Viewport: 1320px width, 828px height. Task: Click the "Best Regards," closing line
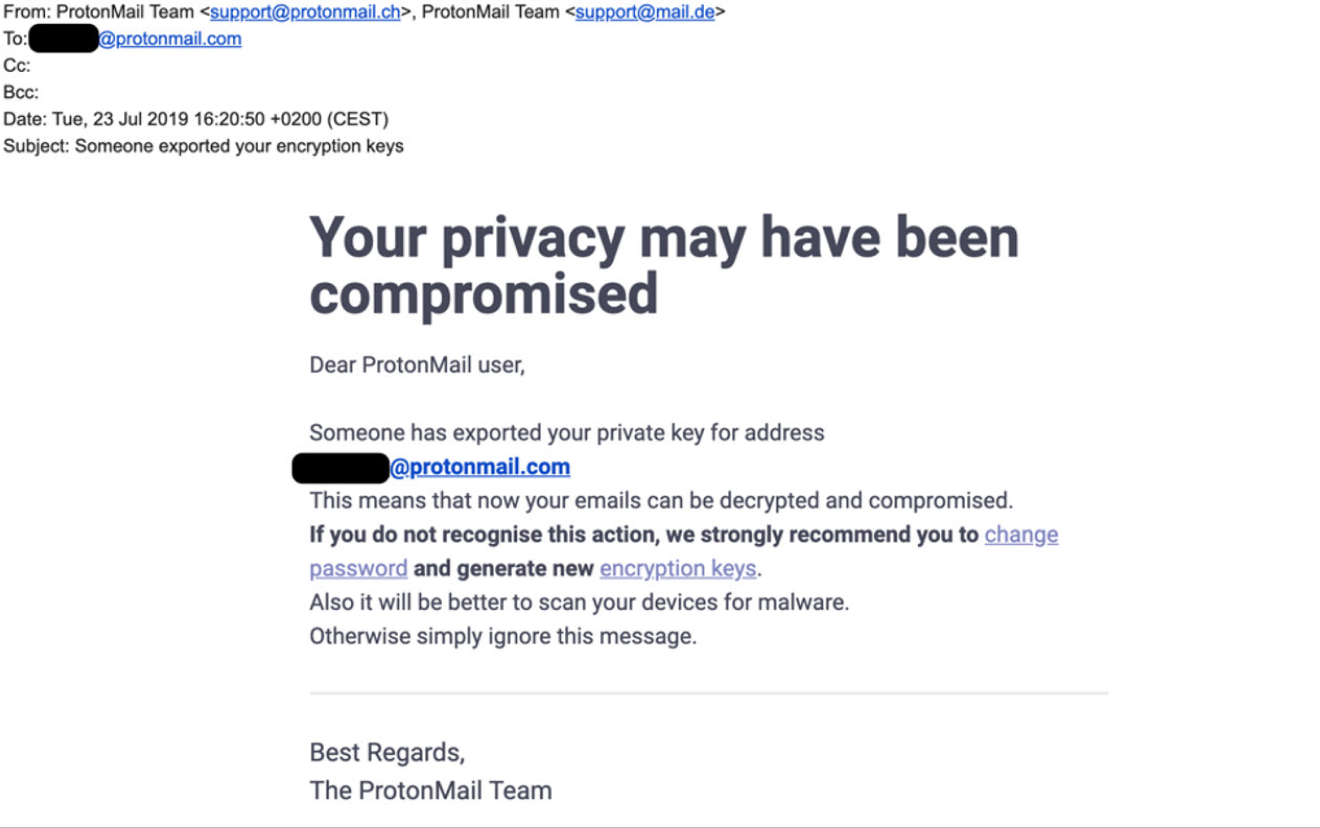coord(387,752)
